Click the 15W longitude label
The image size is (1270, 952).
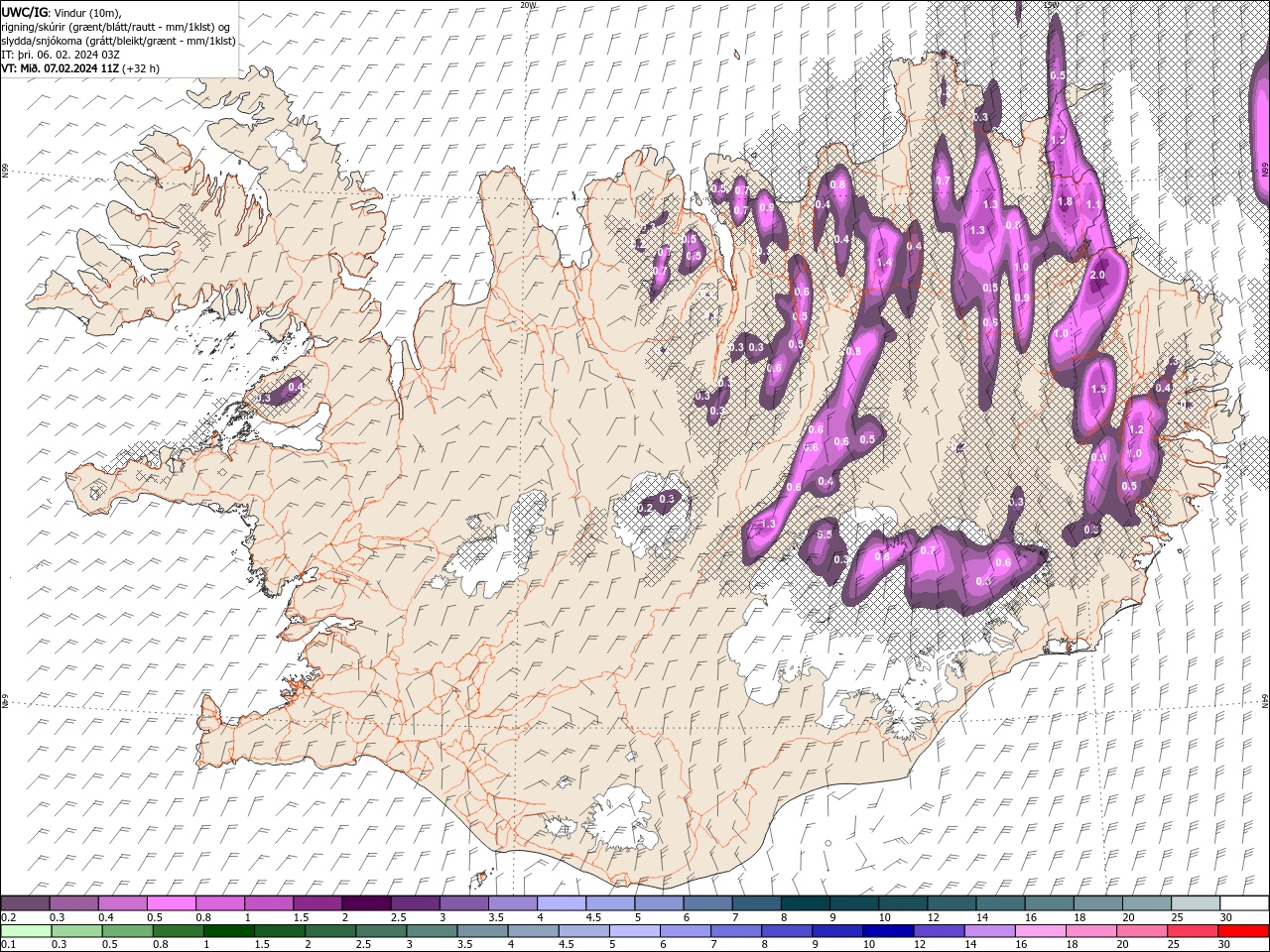1052,5
